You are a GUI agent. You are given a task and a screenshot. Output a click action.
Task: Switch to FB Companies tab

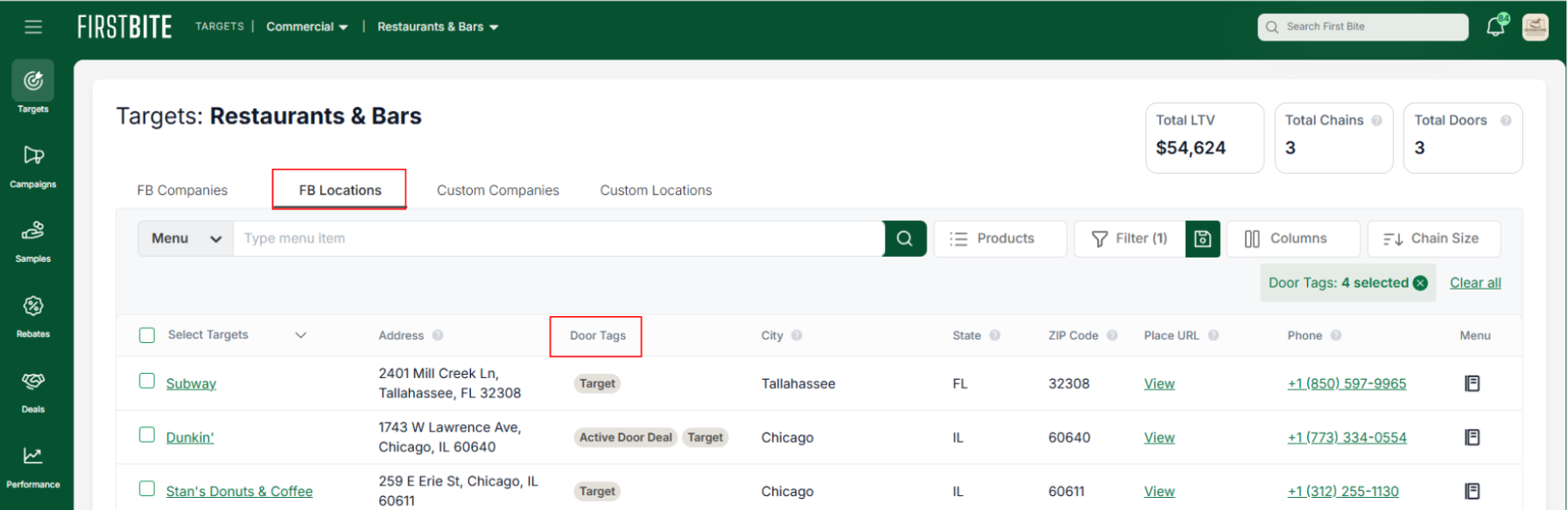click(x=183, y=190)
